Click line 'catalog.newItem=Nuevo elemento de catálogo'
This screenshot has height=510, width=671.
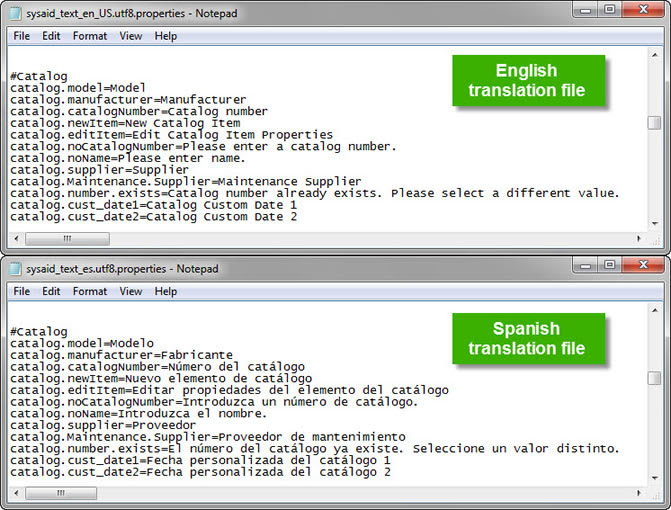[161, 379]
